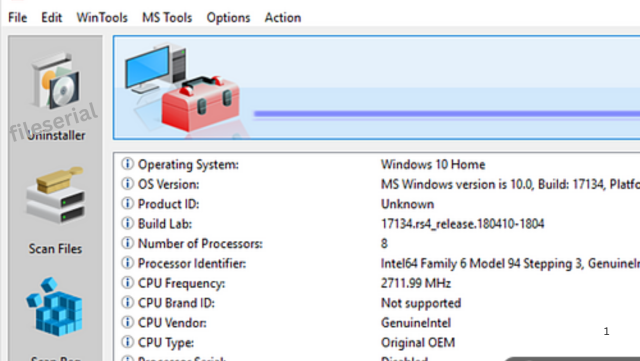Screen dimensions: 640x361
Task: Select the 'Processor Identifier:' label
Action: coord(192,263)
